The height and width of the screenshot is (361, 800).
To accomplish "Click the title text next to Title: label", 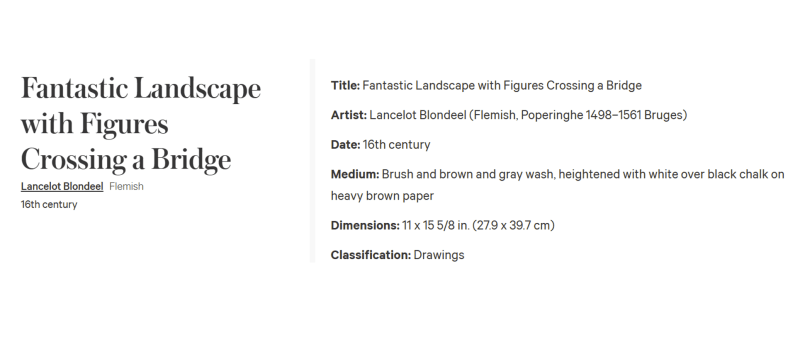I will 502,86.
